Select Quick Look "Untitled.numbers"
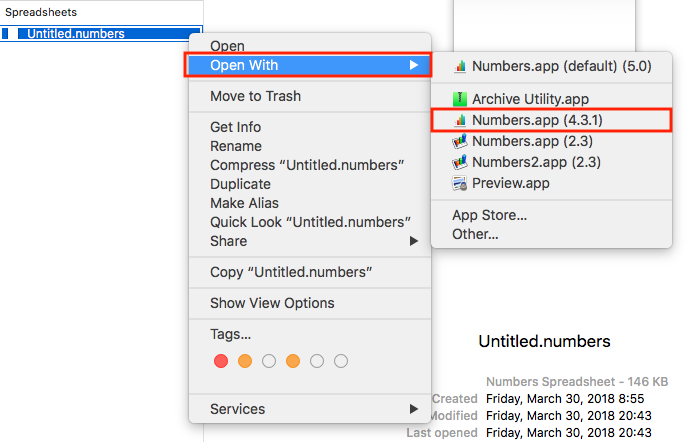This screenshot has height=442, width=692. click(310, 222)
